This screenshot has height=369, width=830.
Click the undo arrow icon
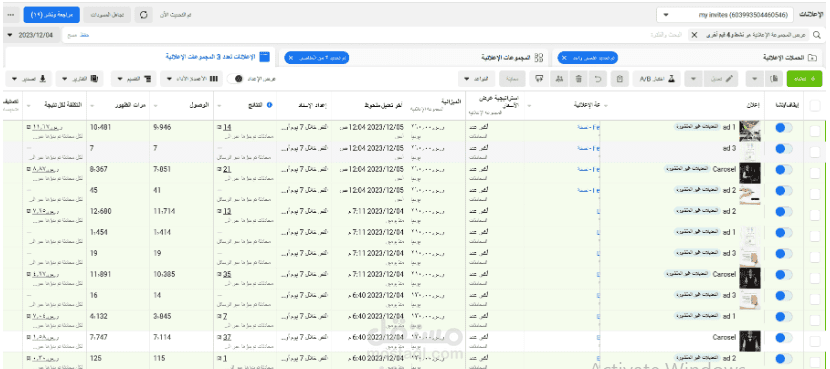pyautogui.click(x=599, y=79)
